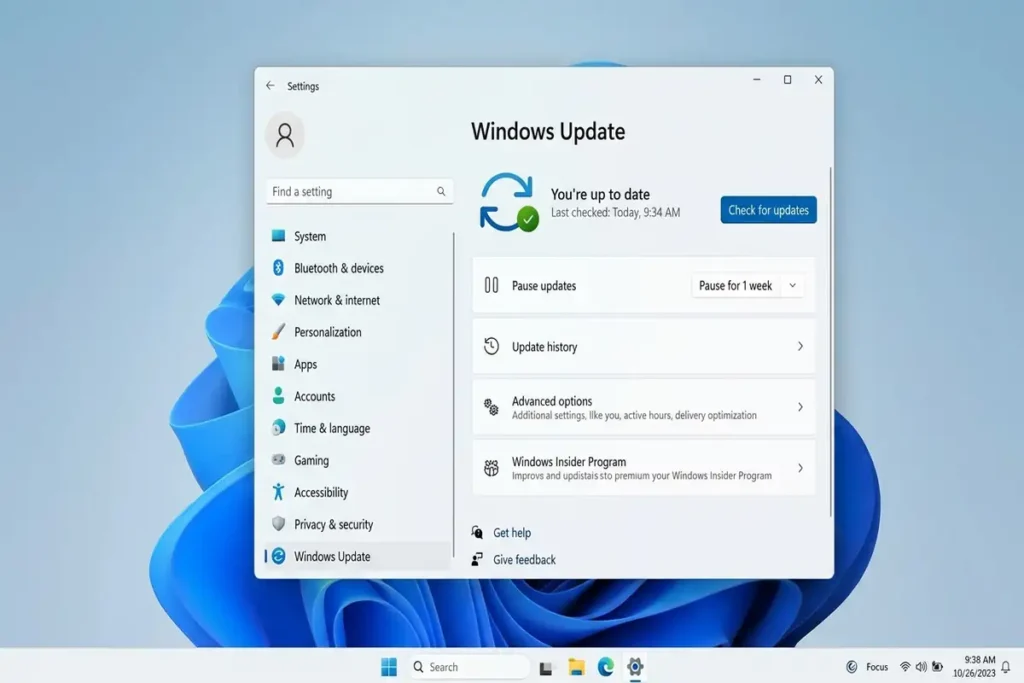Screen dimensions: 1024x683
Task: Click the Gaming controller icon
Action: 278,460
